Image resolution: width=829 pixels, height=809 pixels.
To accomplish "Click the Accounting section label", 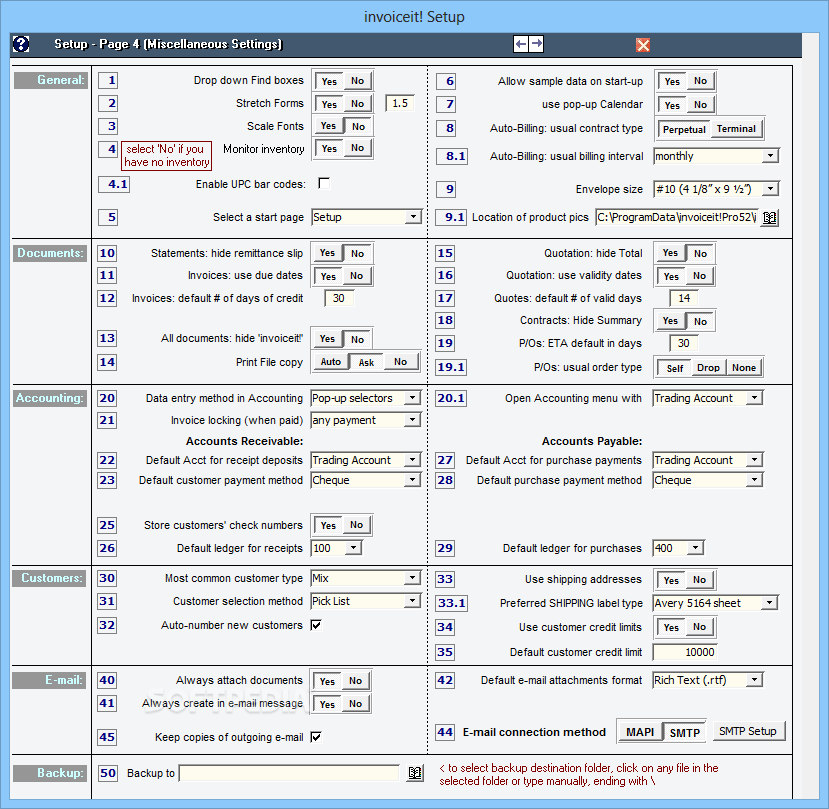I will 50,398.
